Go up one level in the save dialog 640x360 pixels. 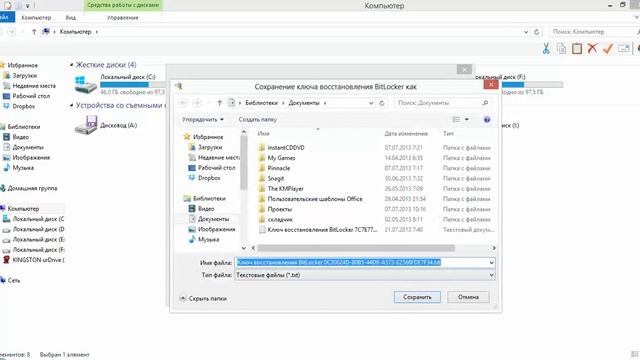point(220,103)
